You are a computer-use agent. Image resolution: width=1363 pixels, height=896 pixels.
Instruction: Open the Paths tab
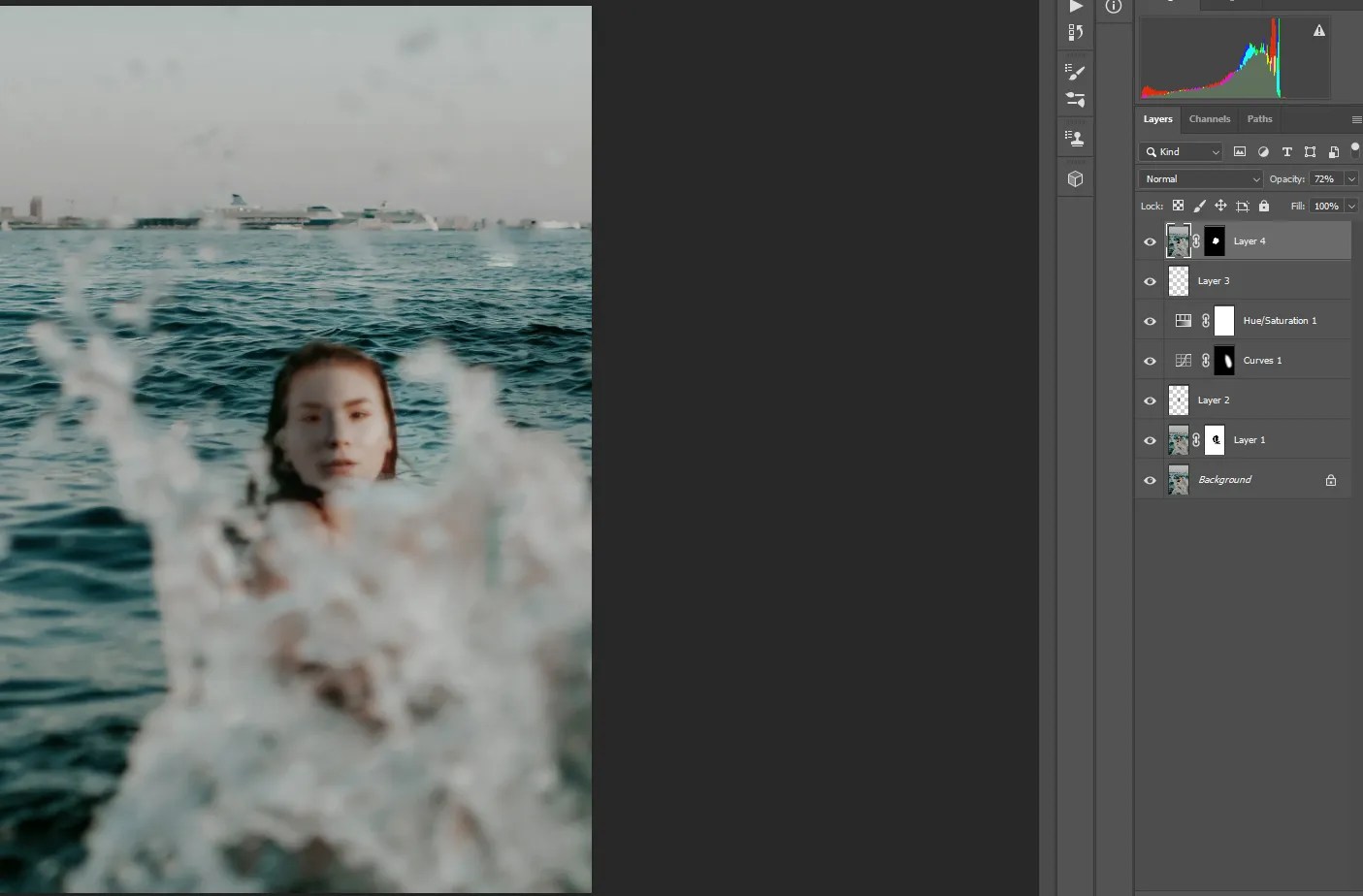click(x=1258, y=118)
